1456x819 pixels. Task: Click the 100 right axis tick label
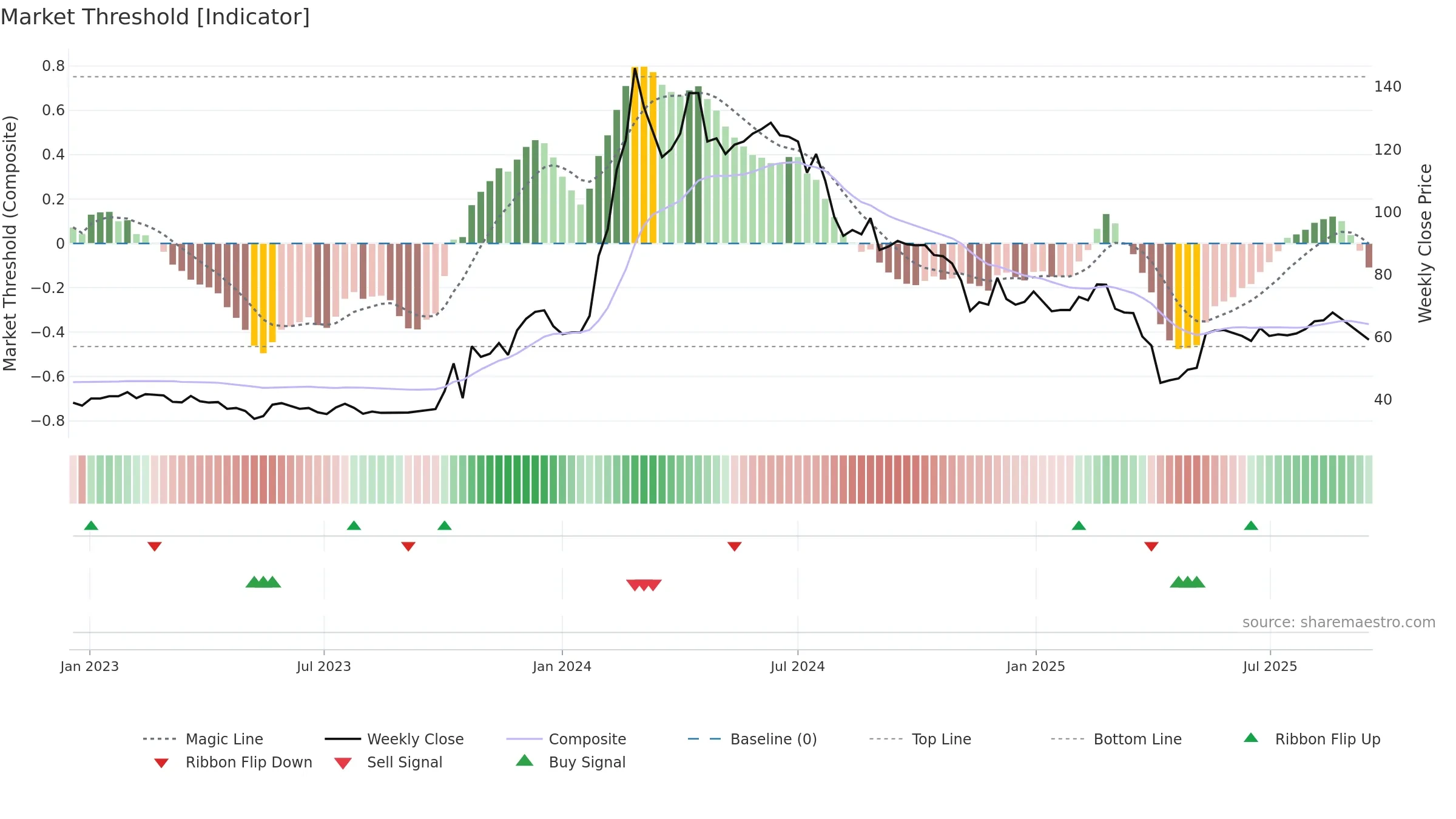tap(1388, 212)
